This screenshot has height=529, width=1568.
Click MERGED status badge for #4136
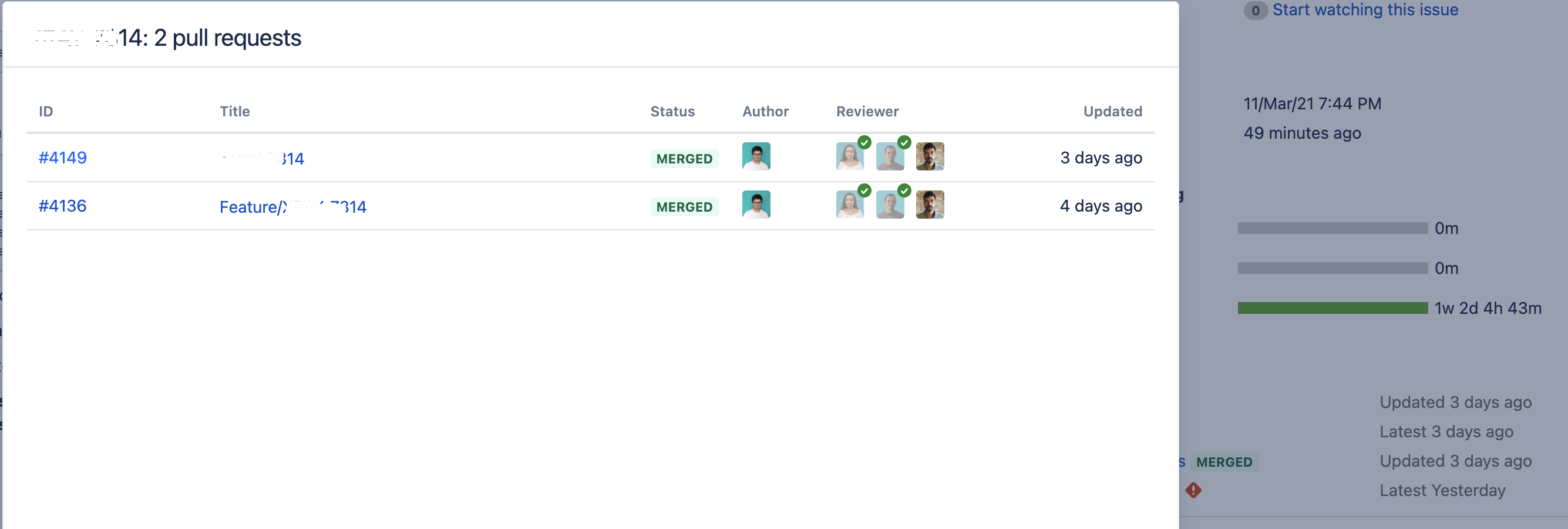684,206
